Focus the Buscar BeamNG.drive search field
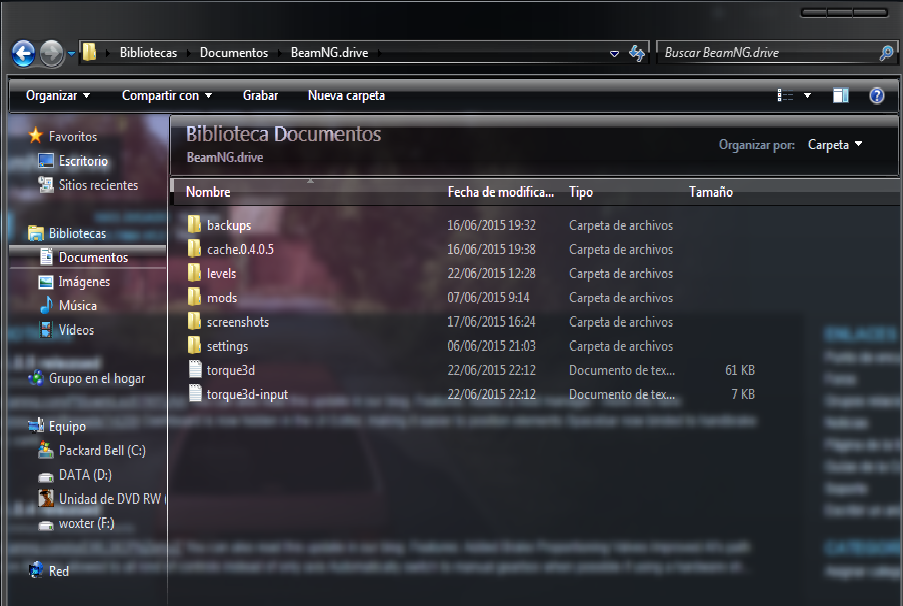Screen dimensions: 903x606 [x=768, y=52]
